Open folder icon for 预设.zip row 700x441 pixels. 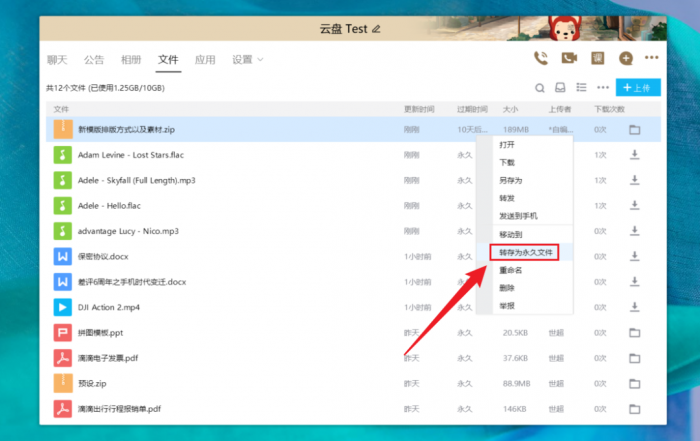tap(634, 383)
